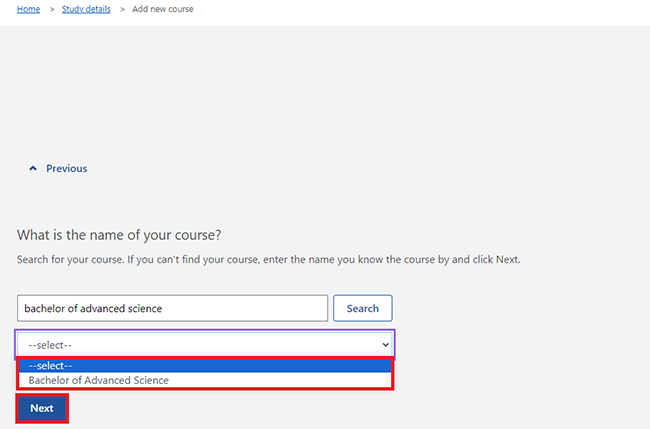Click the blank grey area above Previous
The height and width of the screenshot is (429, 650).
pos(325,91)
